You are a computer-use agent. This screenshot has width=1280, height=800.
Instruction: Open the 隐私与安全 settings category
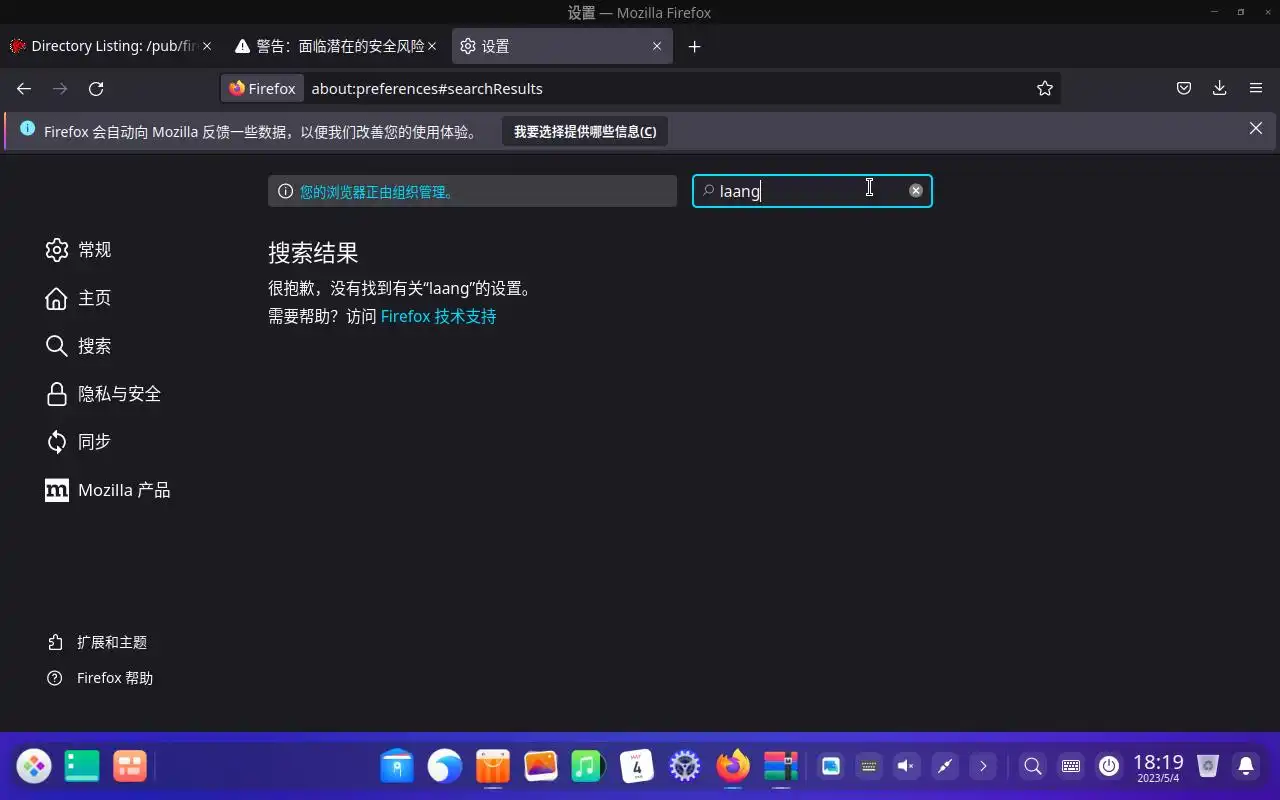(x=103, y=394)
